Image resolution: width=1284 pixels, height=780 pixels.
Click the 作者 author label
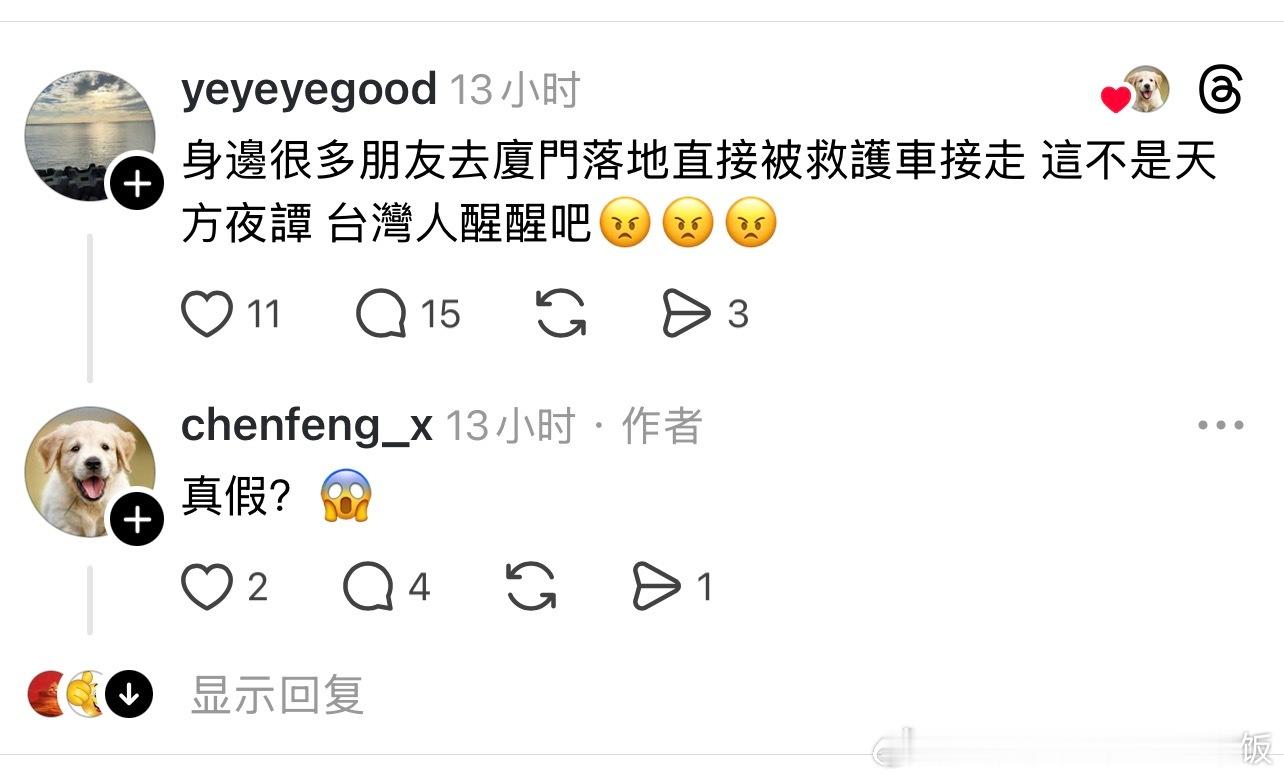pos(662,427)
